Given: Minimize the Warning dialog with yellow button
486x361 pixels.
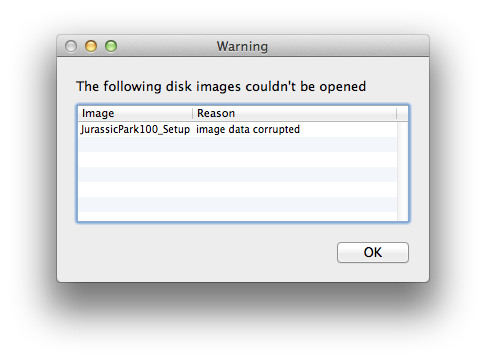Looking at the screenshot, I should point(91,46).
